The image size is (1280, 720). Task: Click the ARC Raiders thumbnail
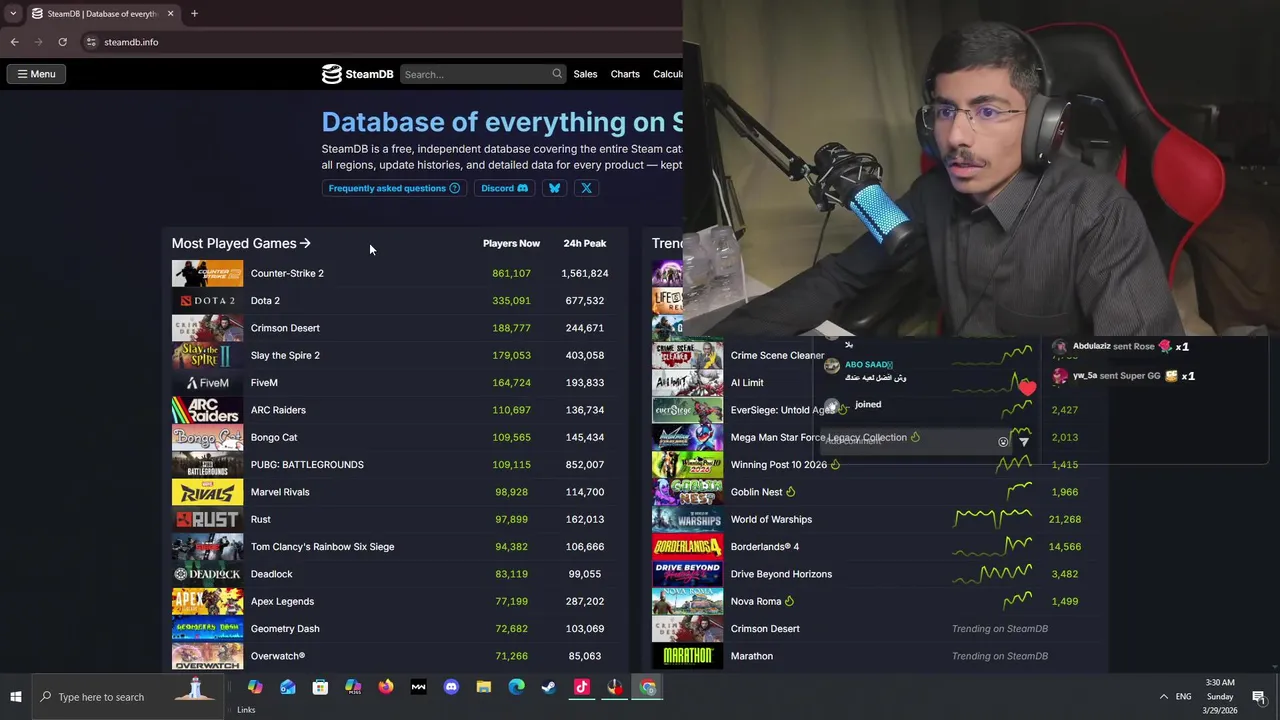point(207,410)
